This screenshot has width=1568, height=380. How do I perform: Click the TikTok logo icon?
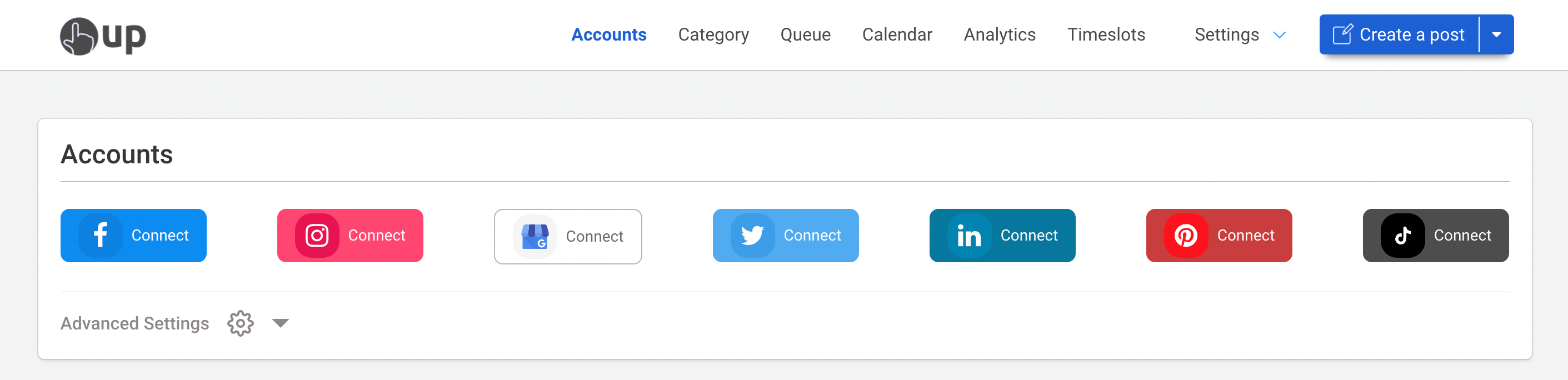[x=1402, y=235]
